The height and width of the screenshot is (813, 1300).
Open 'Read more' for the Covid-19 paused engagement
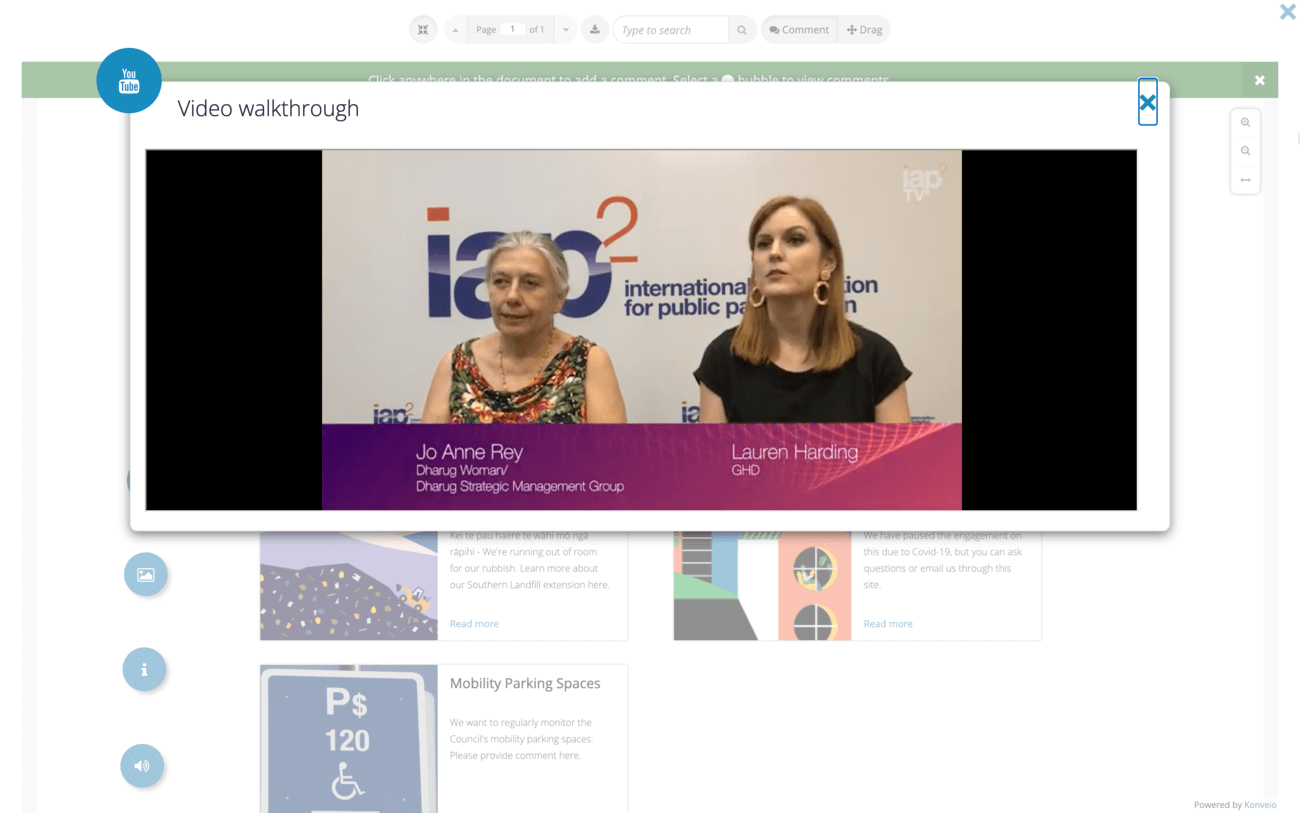click(888, 624)
